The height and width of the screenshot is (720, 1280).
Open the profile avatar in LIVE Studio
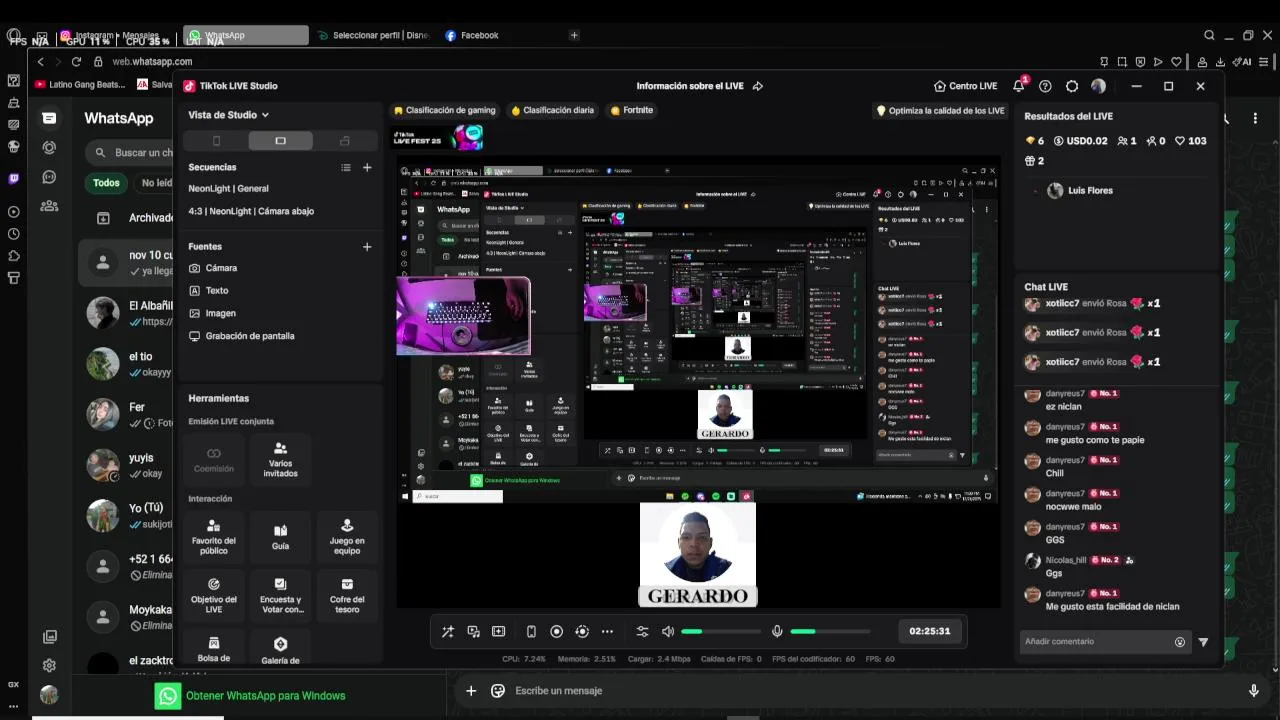tap(1098, 86)
